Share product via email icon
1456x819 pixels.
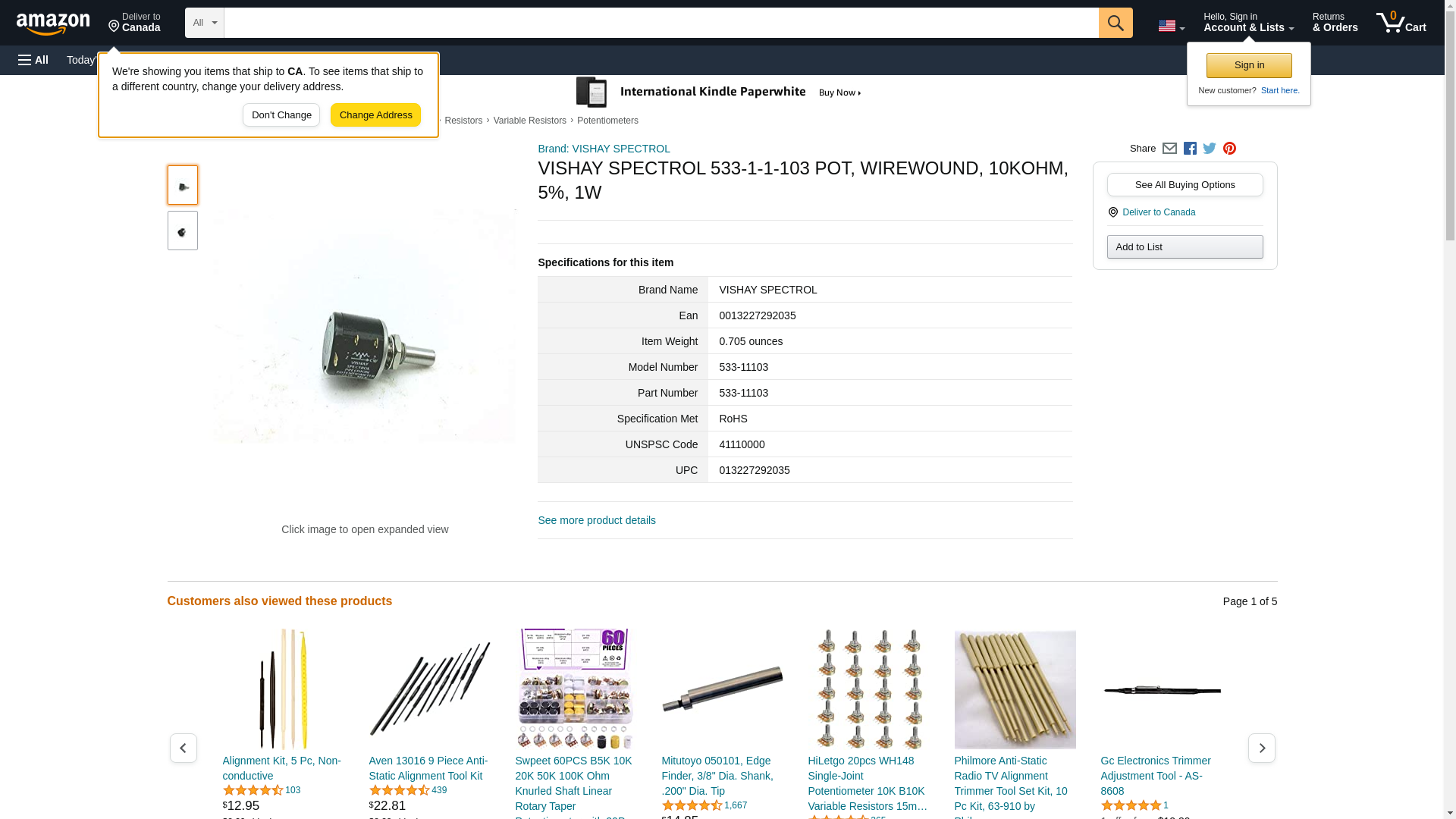(1169, 149)
